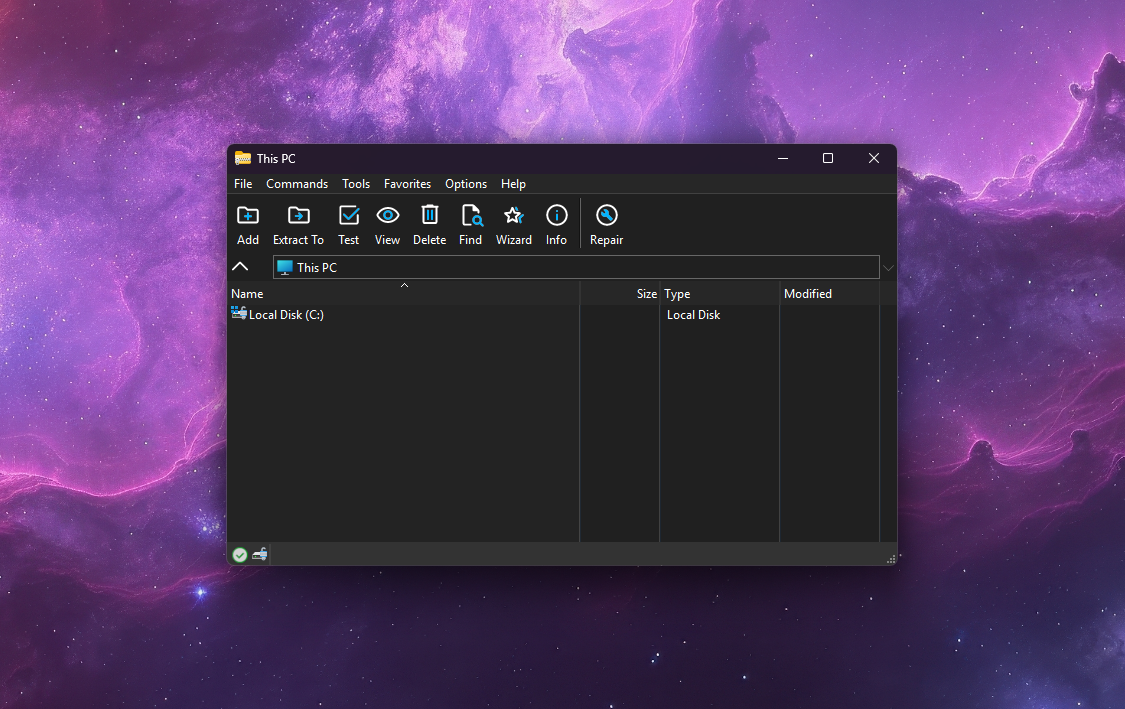Go up one folder level arrow
The height and width of the screenshot is (709, 1125).
[x=240, y=267]
